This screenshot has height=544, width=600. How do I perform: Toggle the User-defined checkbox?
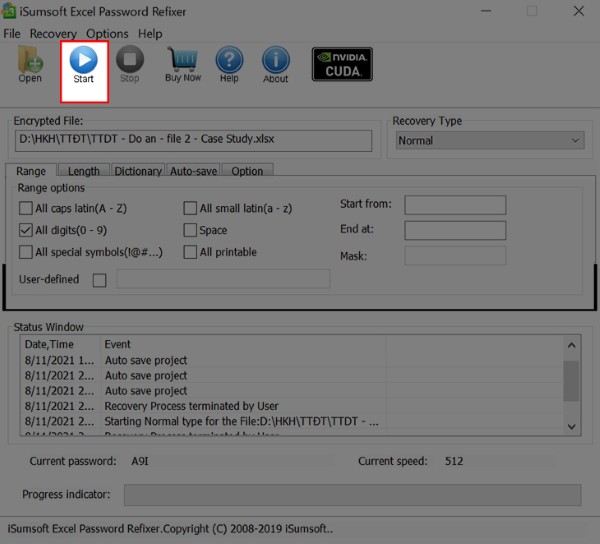[x=99, y=280]
